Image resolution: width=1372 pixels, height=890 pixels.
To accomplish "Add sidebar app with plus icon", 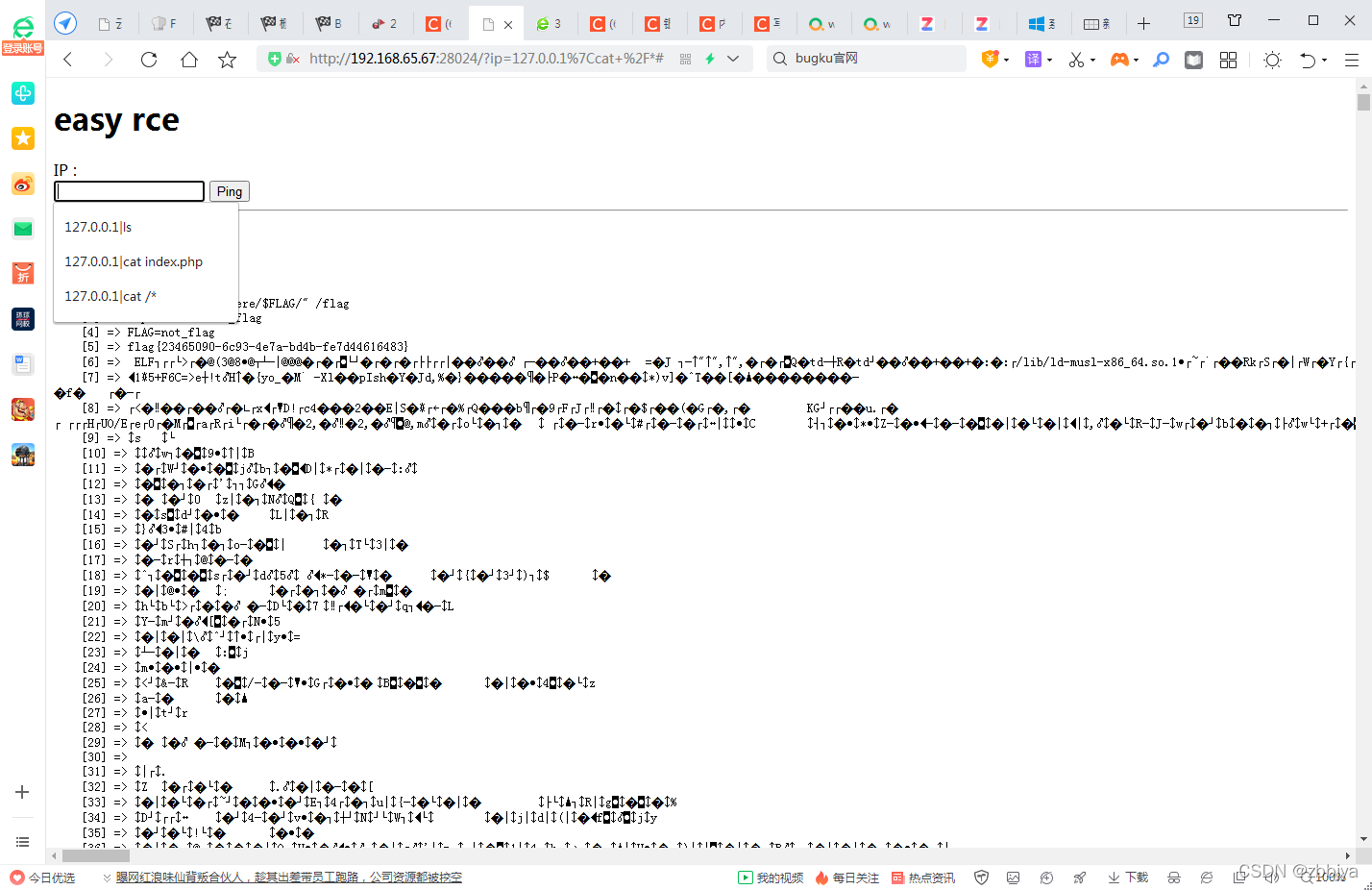I will 22,792.
